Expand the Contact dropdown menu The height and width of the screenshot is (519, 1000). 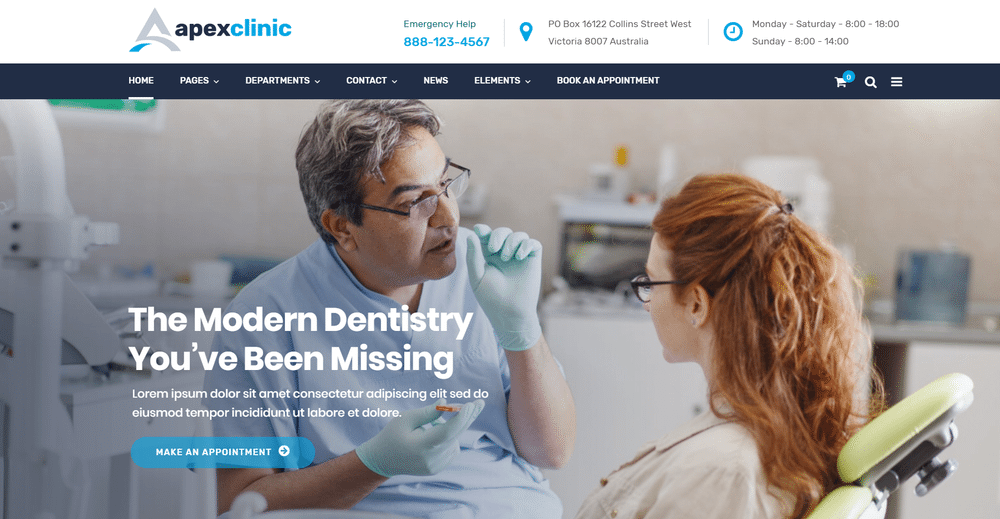click(x=372, y=80)
